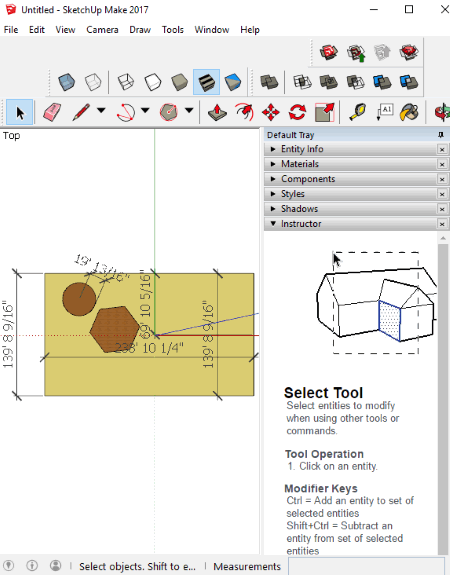Viewport: 450px width, 575px height.
Task: Close the Materials panel
Action: coord(442,165)
